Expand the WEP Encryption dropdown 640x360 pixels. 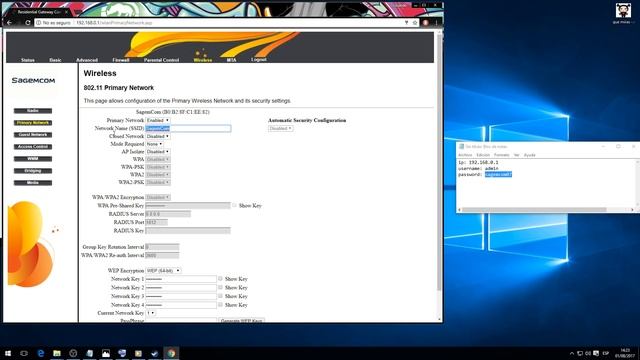[x=163, y=271]
